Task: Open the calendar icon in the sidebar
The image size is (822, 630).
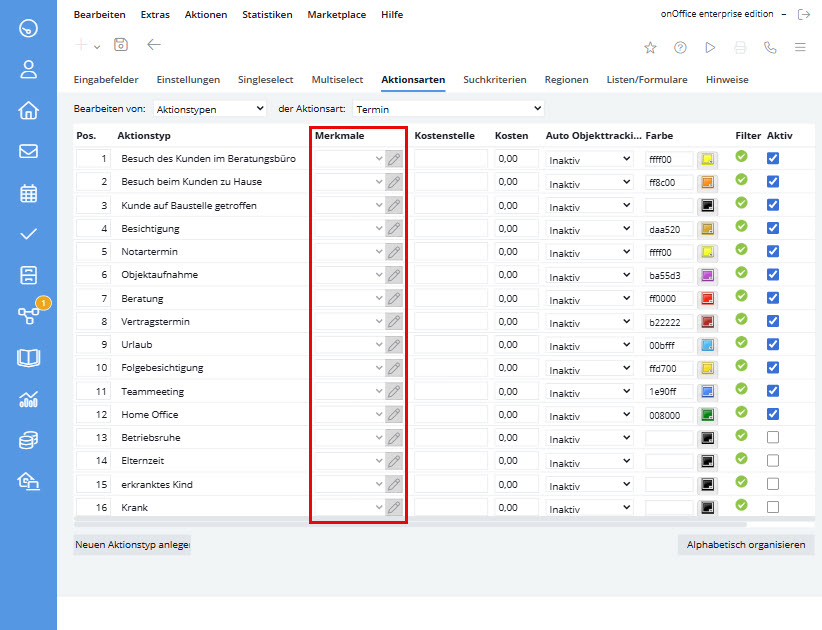Action: 28,193
